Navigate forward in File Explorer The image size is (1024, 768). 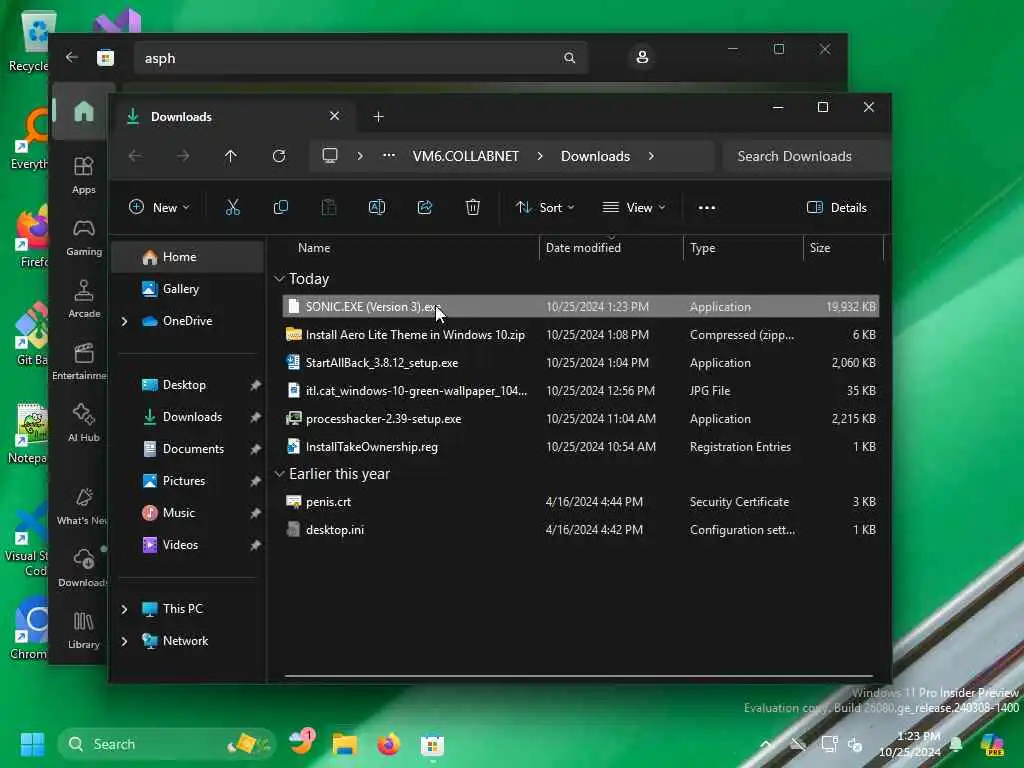click(x=183, y=156)
